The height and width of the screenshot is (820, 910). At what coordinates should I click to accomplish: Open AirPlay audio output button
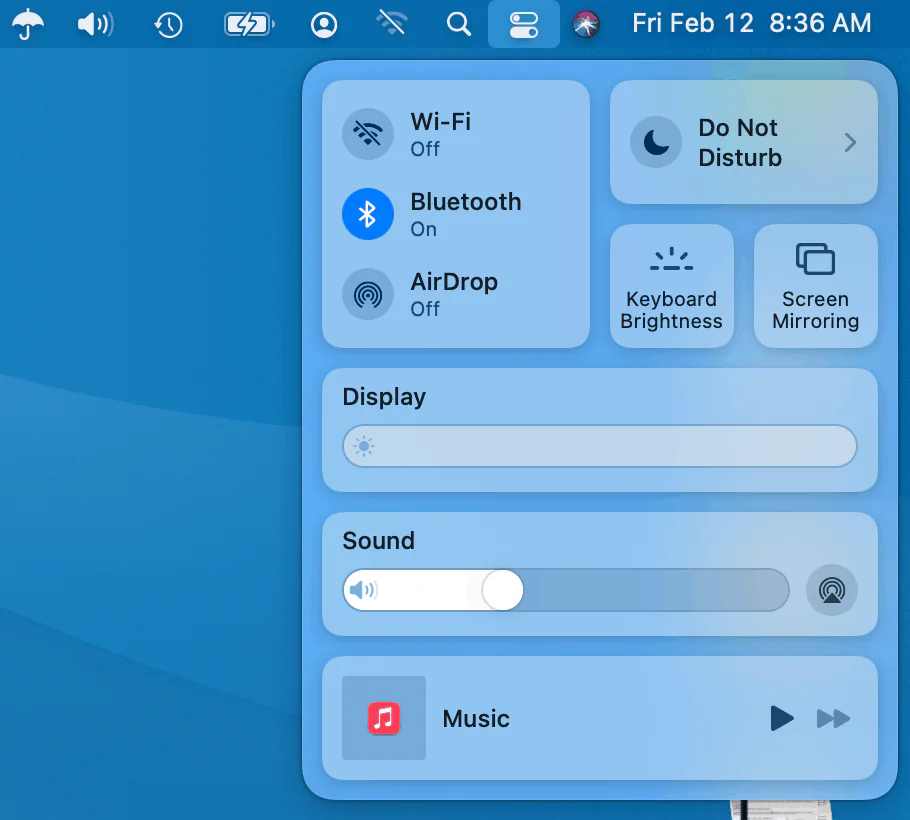pyautogui.click(x=832, y=590)
